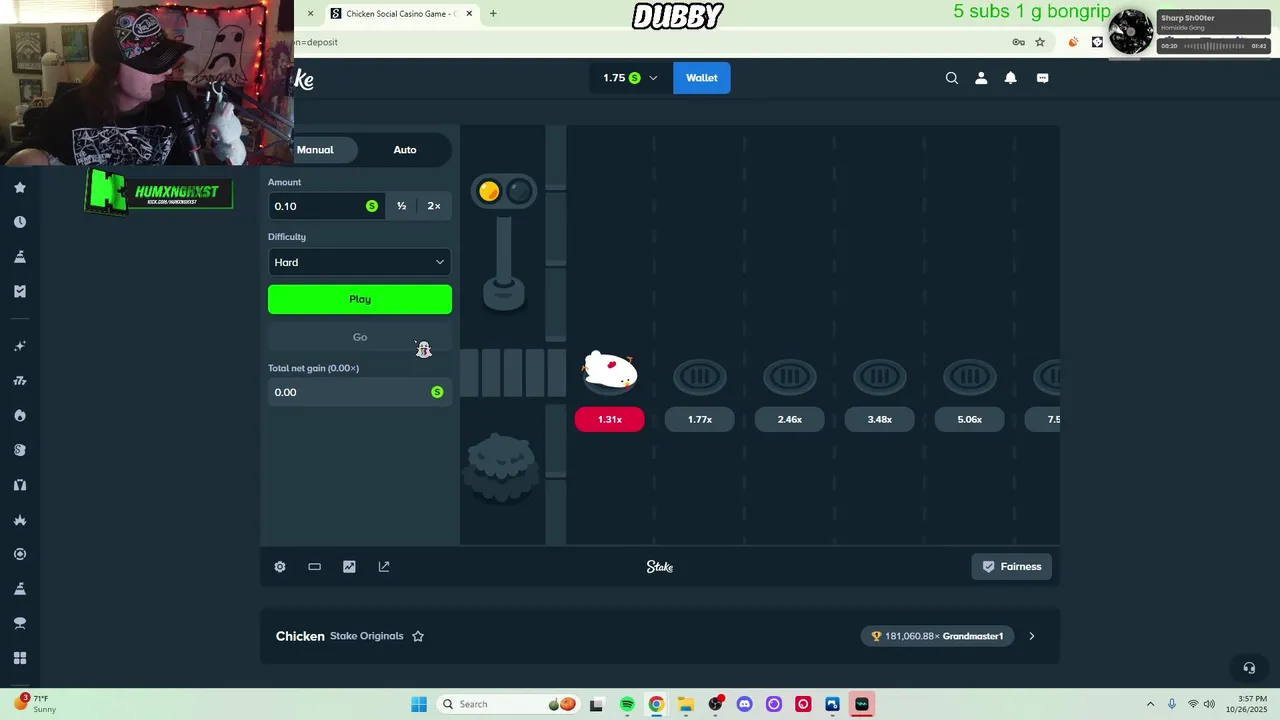Viewport: 1280px width, 720px height.
Task: Double the bet with 2× button
Action: (434, 206)
